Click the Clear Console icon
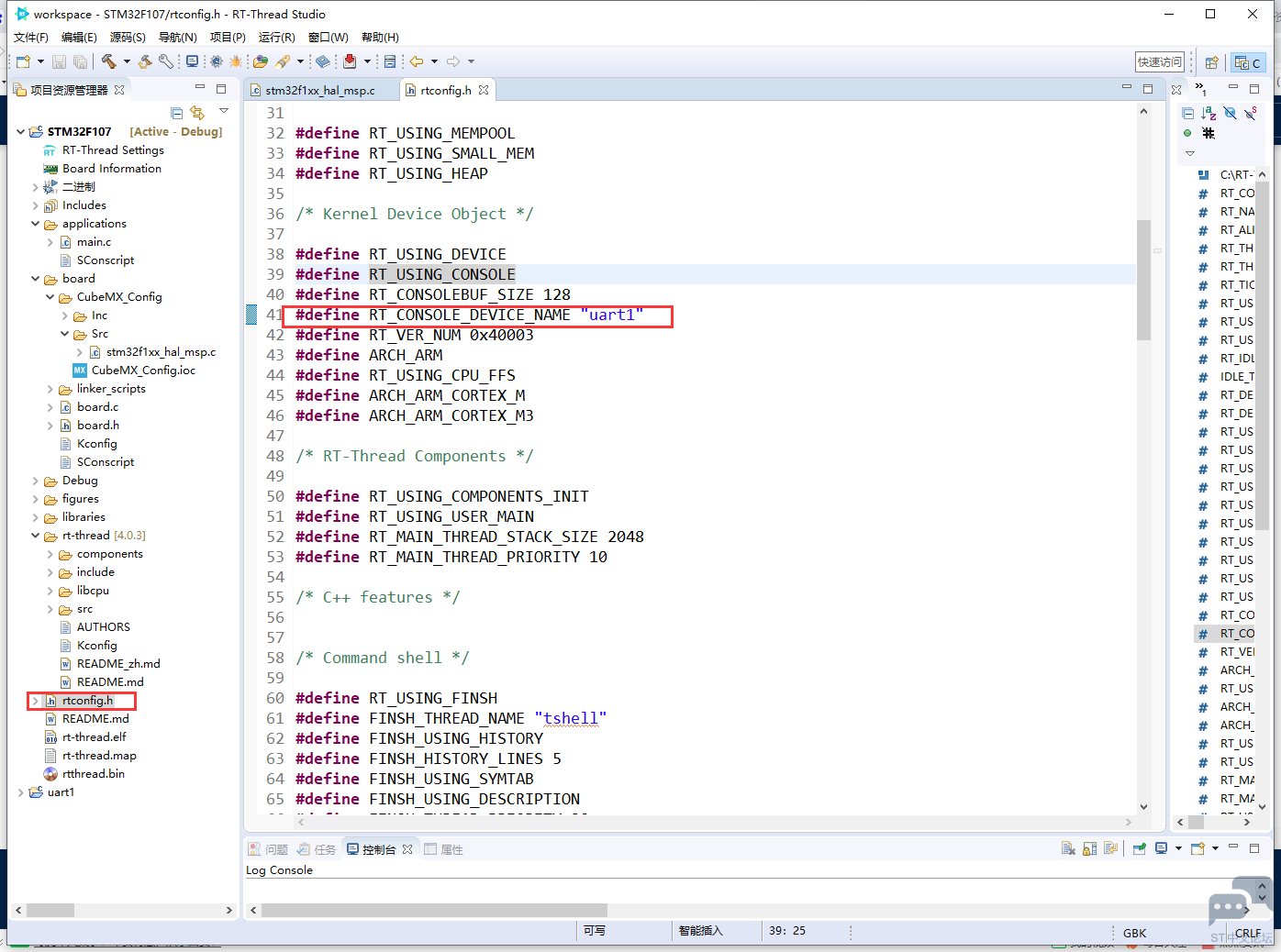Viewport: 1281px width, 952px height. (1068, 848)
